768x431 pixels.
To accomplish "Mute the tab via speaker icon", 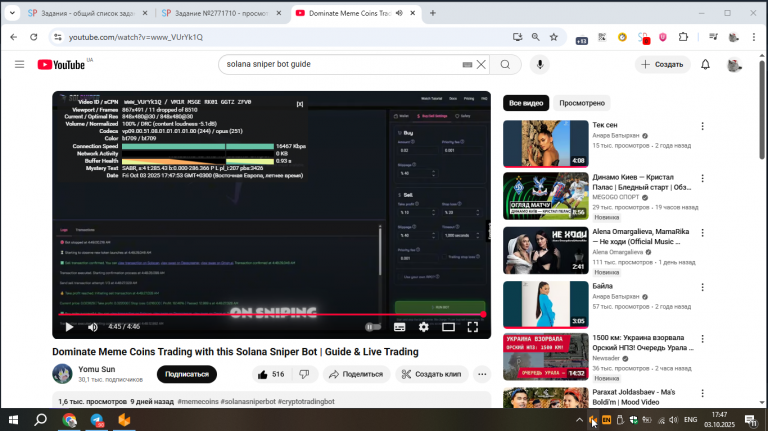I will tap(399, 13).
